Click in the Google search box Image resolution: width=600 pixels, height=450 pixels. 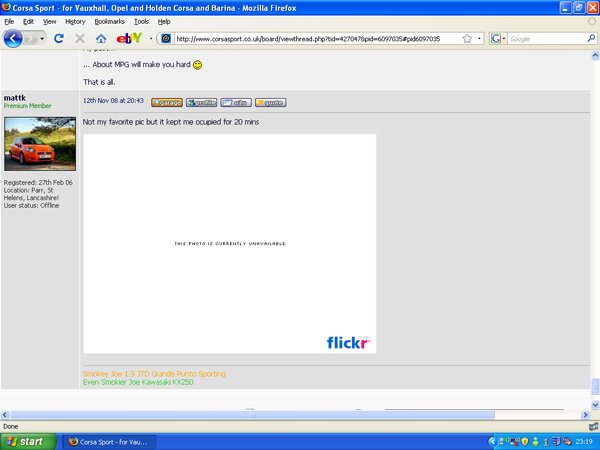[545, 38]
